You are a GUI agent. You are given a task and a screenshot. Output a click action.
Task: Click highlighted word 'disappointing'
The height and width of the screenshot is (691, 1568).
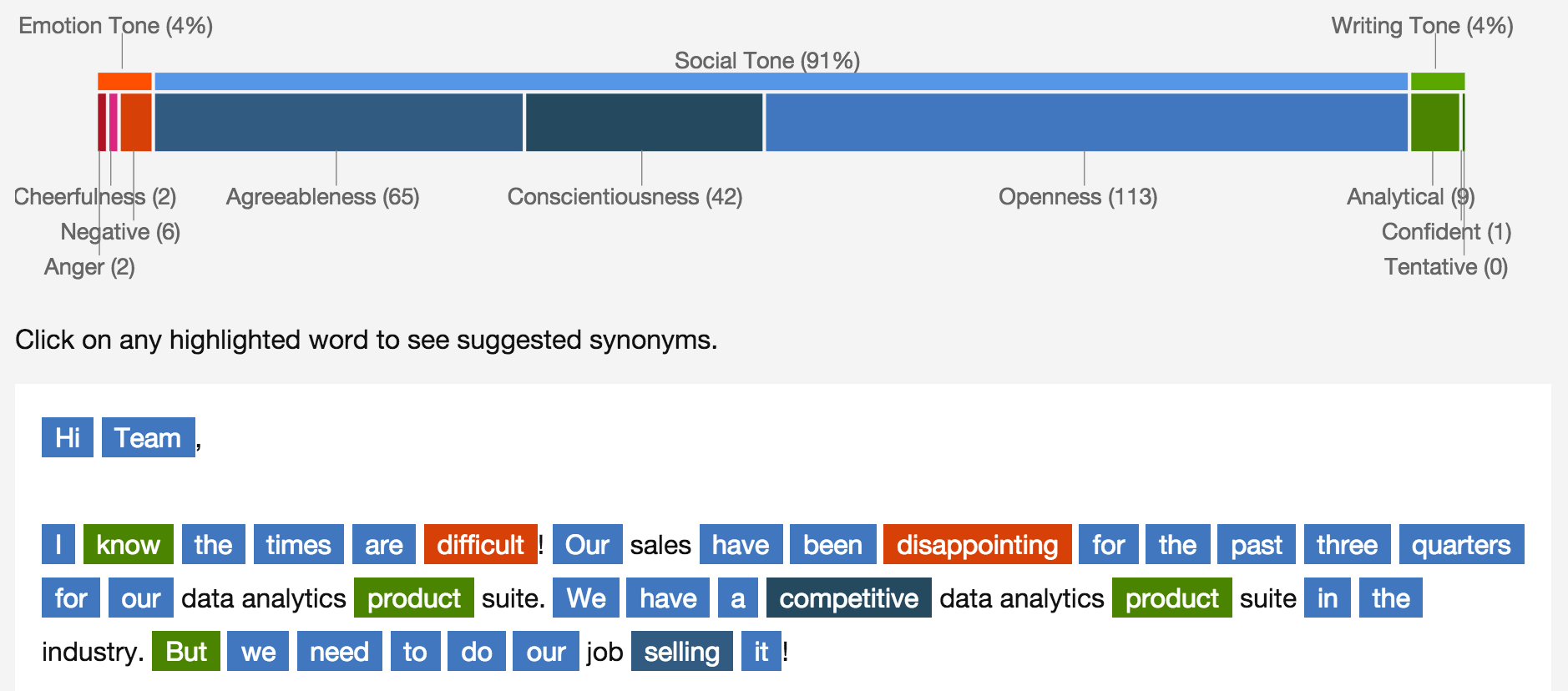[977, 545]
